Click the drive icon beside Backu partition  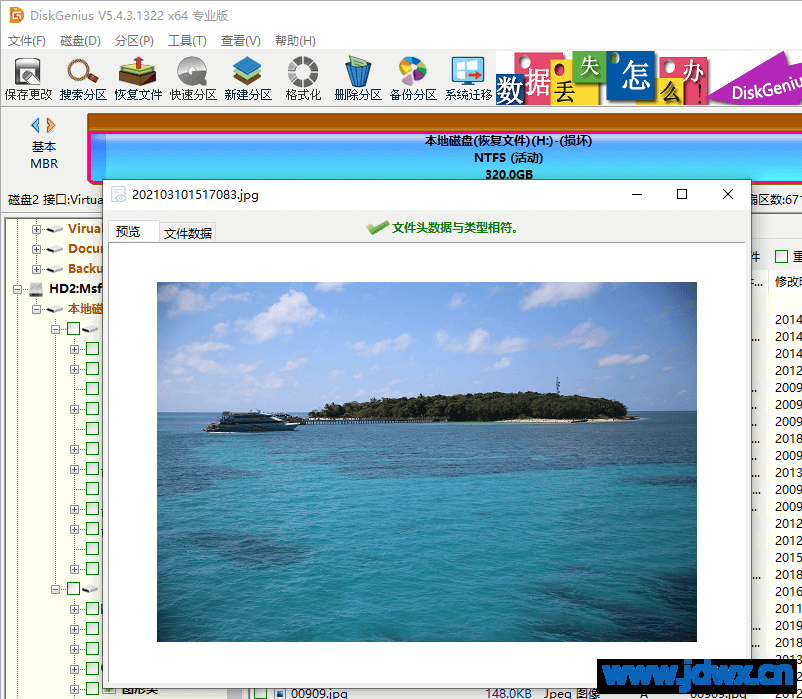54,269
